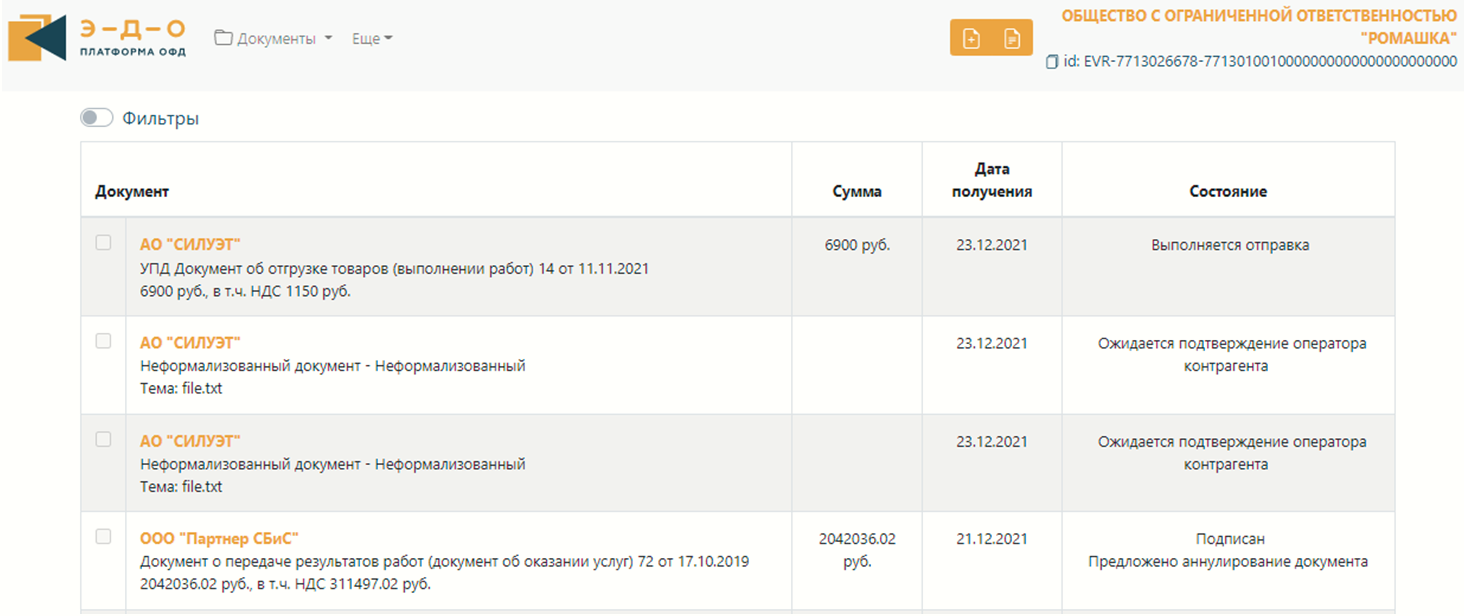
Task: Click the folder icon next to Документы
Action: click(x=223, y=39)
